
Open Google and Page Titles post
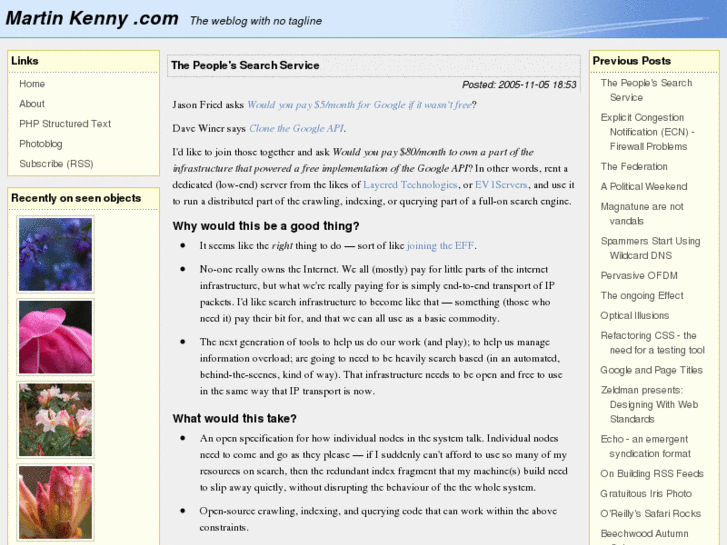point(651,370)
